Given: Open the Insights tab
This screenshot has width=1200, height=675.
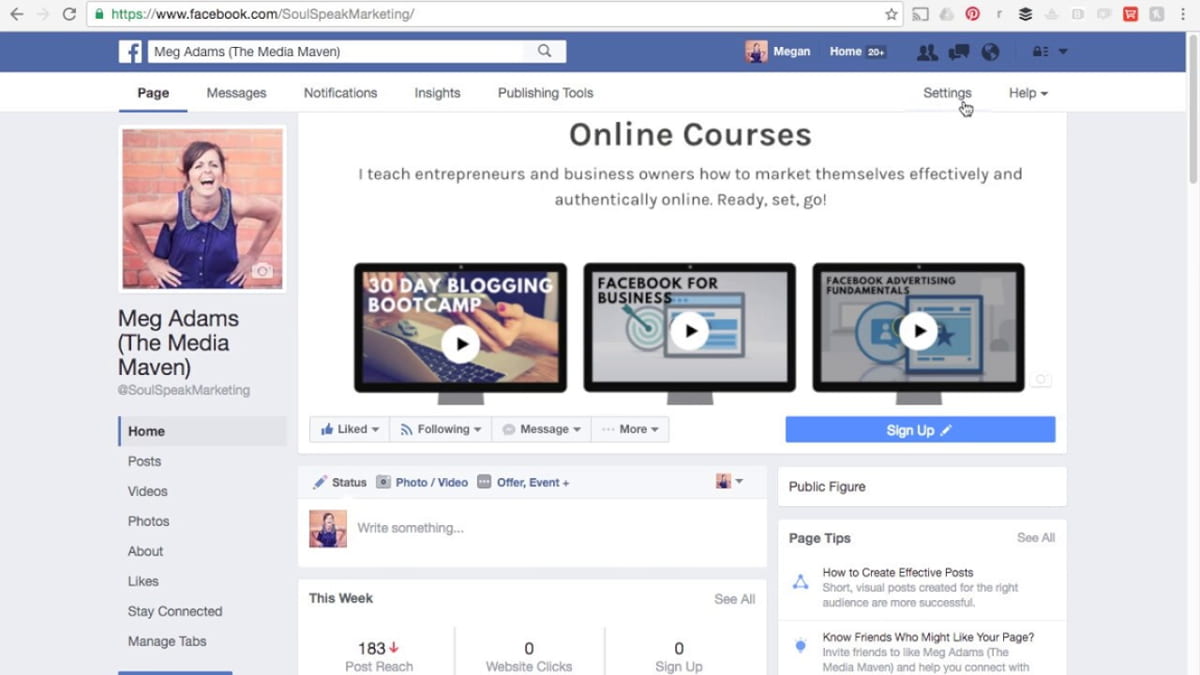Looking at the screenshot, I should tap(437, 93).
